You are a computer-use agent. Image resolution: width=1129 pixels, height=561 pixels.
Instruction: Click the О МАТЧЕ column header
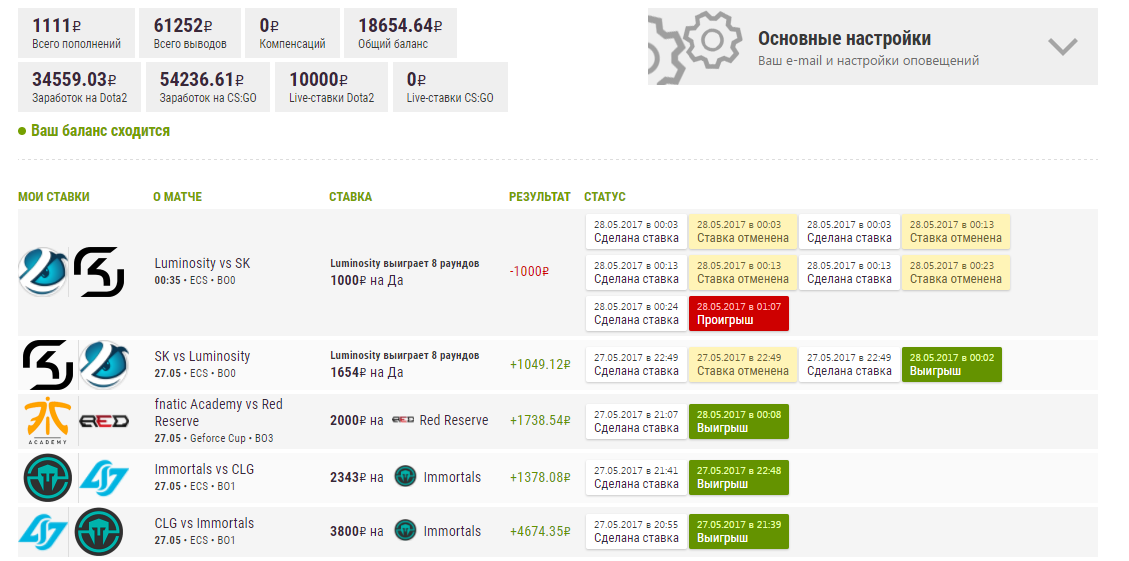coord(178,197)
